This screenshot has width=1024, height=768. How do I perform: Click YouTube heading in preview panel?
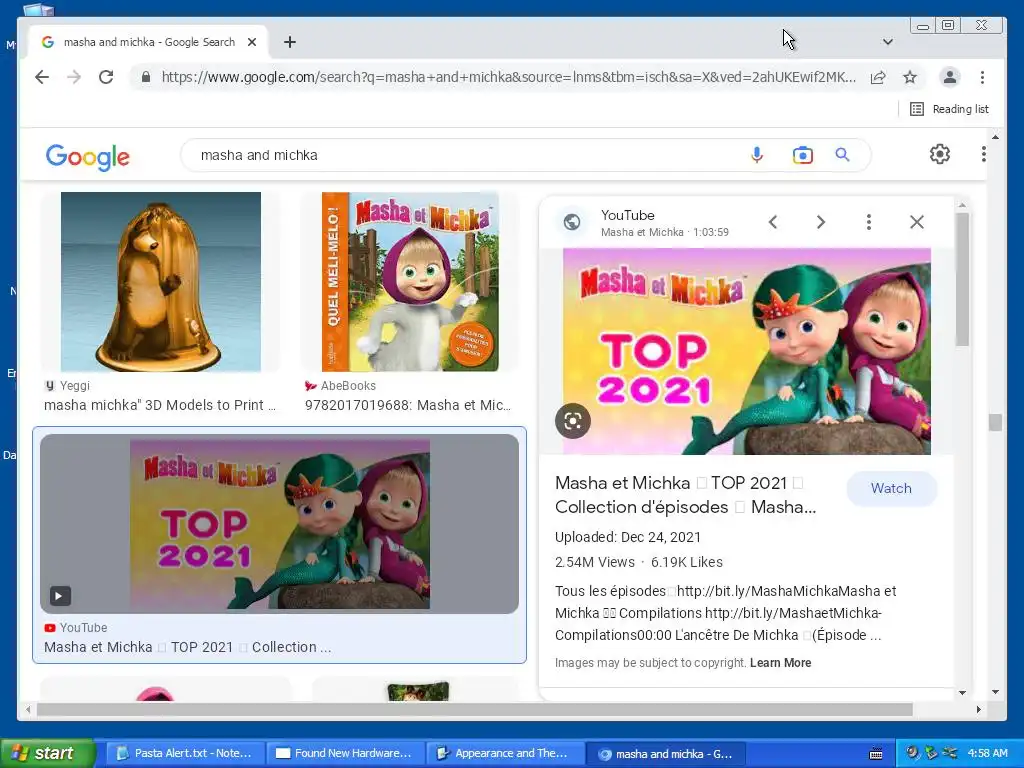coord(628,215)
